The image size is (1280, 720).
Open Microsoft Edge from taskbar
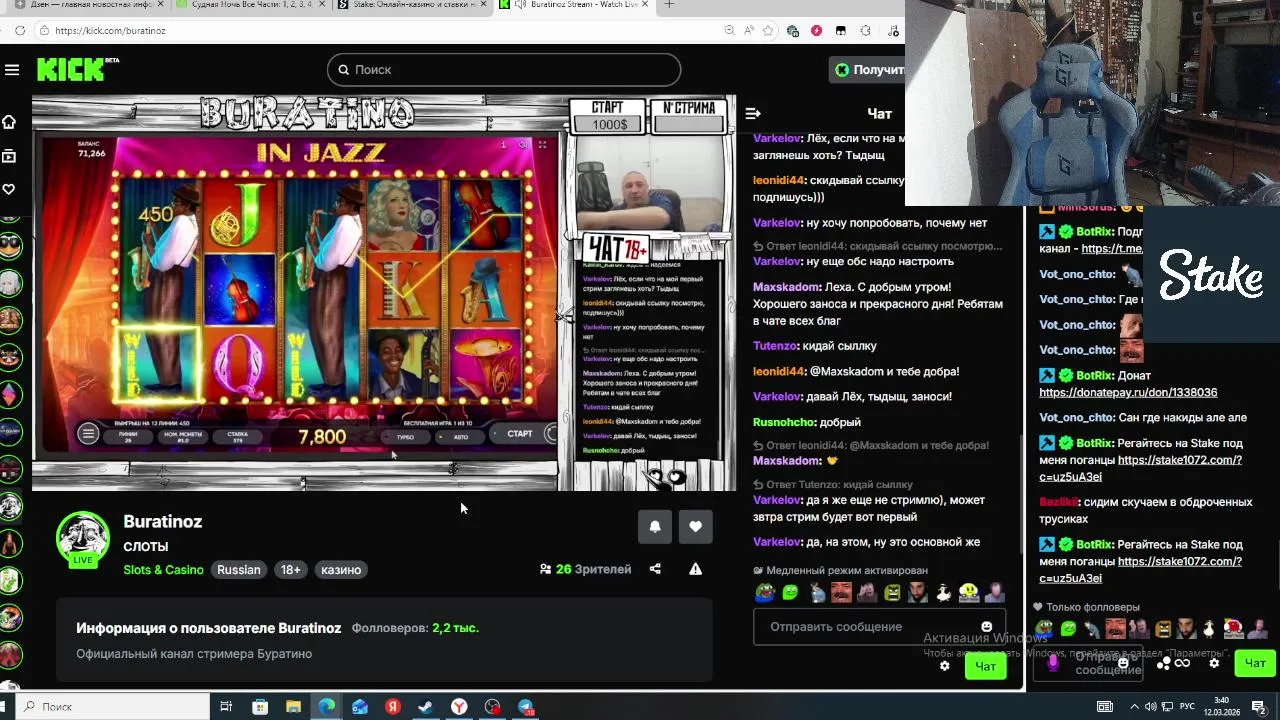click(327, 707)
